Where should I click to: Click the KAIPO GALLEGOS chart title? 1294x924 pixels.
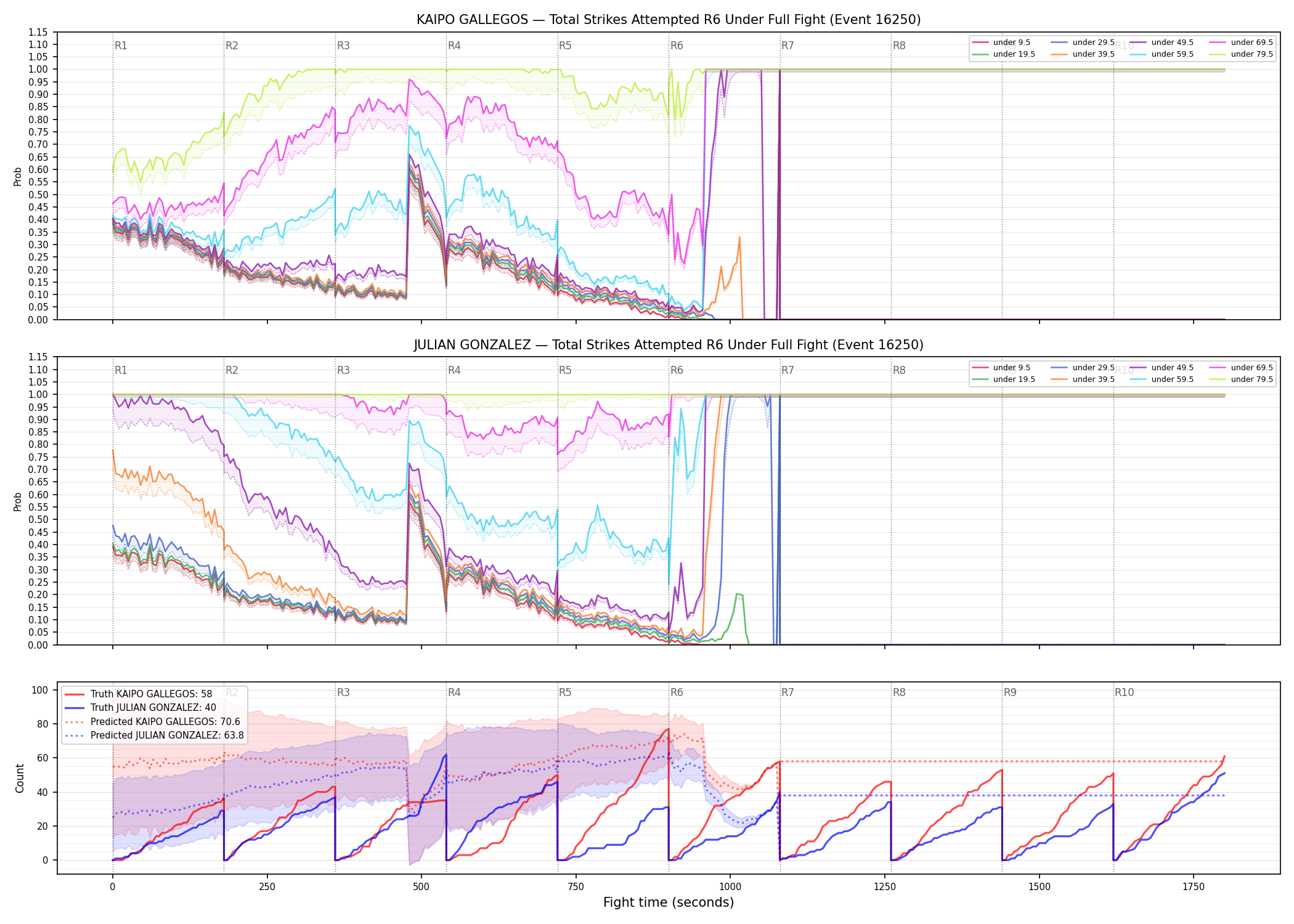tap(669, 20)
